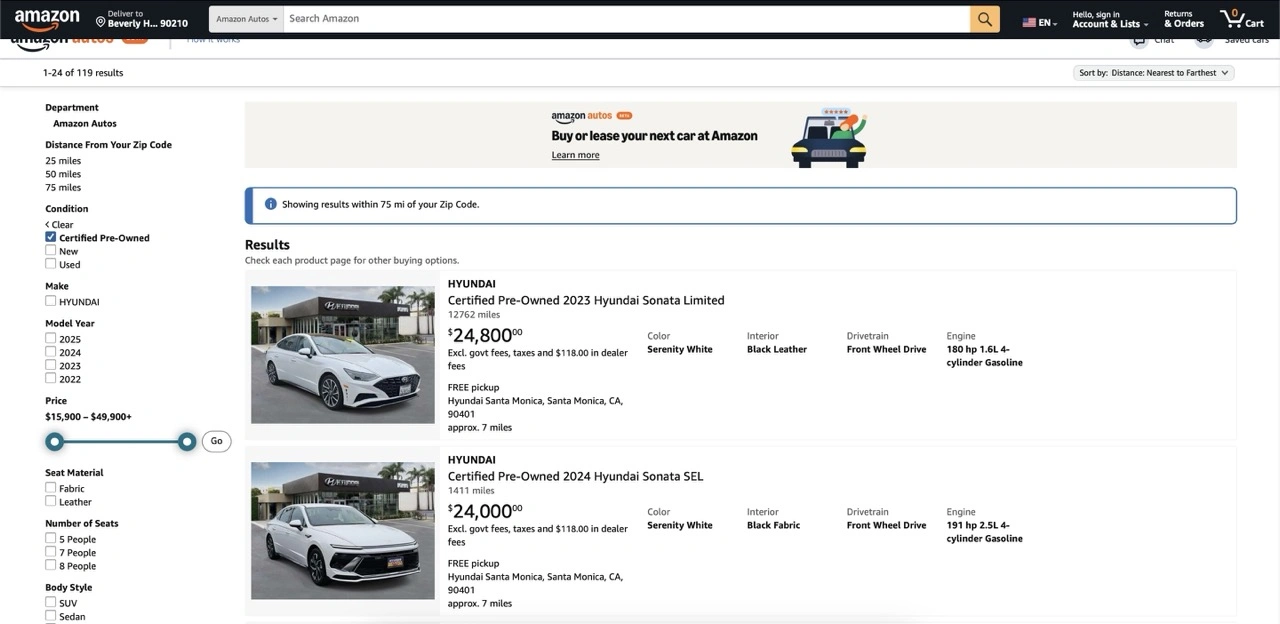Select the 50 miles distance filter
The image size is (1280, 624).
[x=63, y=174]
